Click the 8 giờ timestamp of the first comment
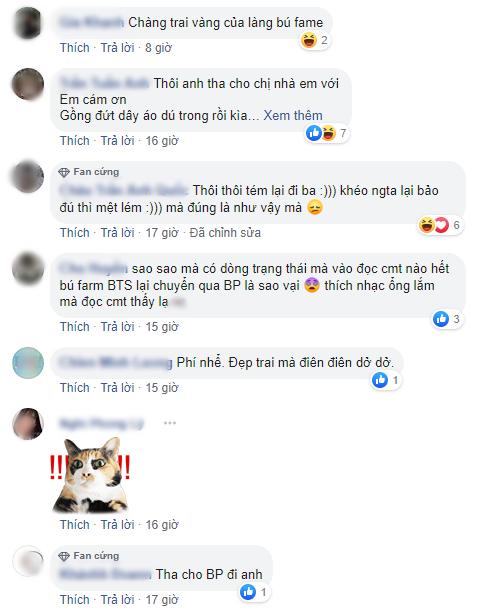This screenshot has height=616, width=499. (x=159, y=48)
